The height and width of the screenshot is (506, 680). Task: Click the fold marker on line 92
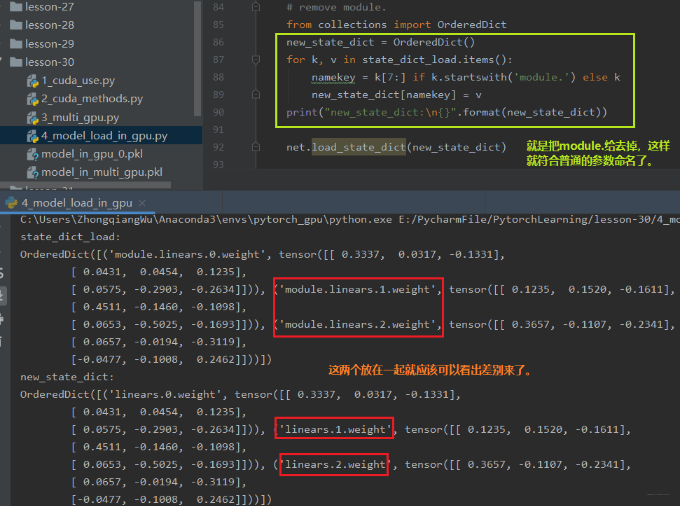[256, 147]
